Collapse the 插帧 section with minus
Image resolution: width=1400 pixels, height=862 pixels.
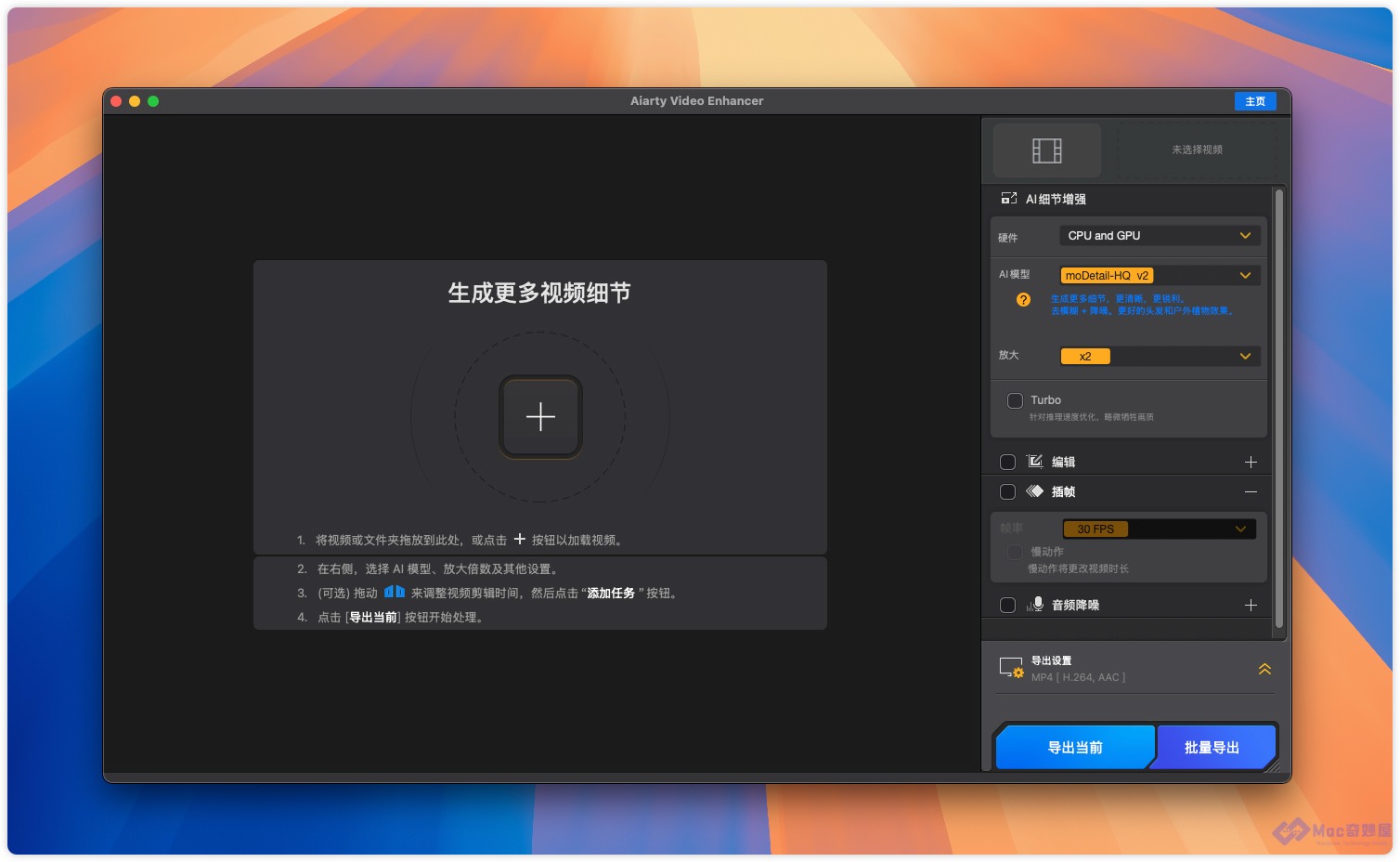pyautogui.click(x=1251, y=491)
